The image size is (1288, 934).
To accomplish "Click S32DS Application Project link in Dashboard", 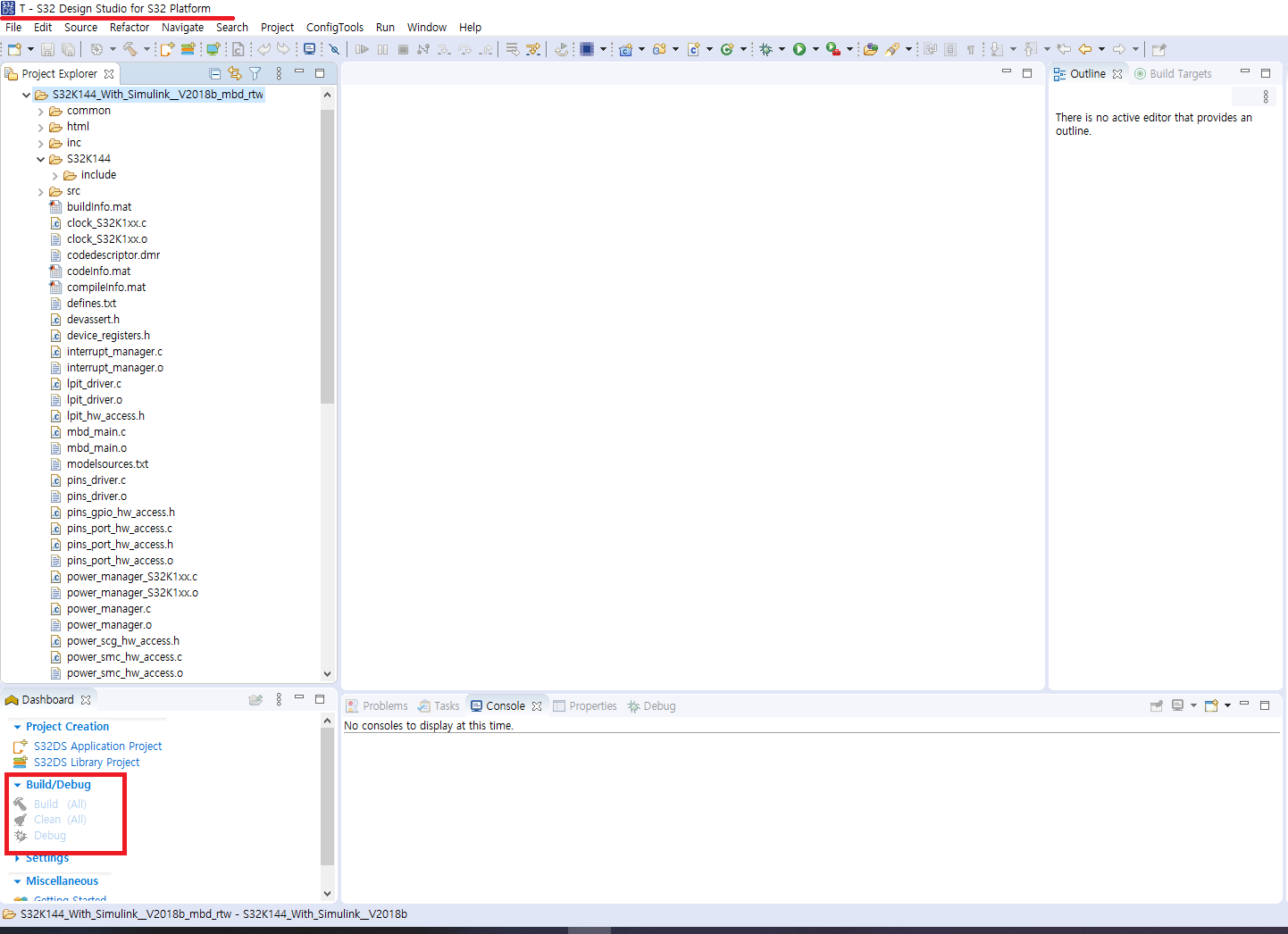I will pos(98,746).
